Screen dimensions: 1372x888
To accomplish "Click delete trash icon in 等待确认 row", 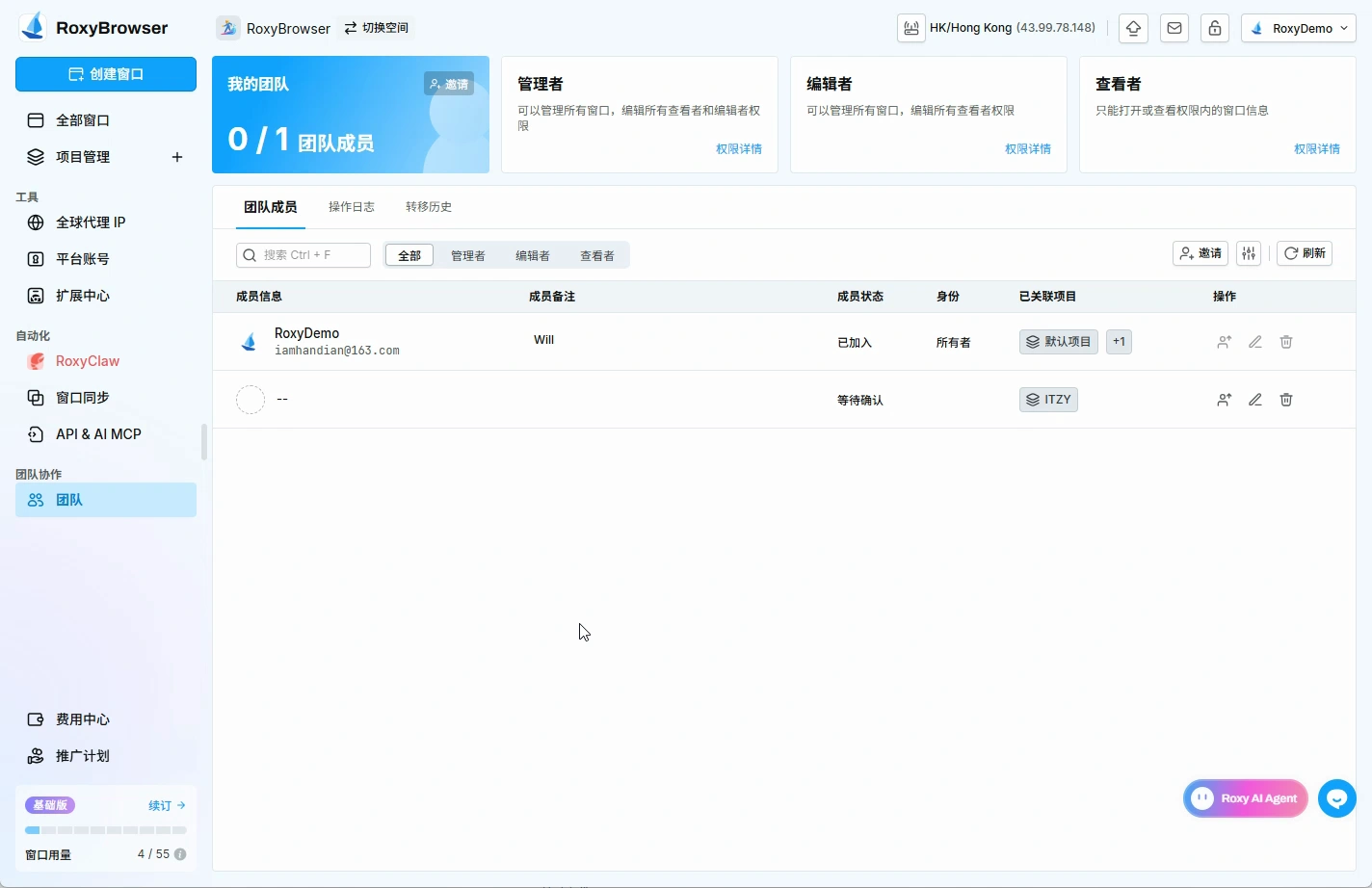I will 1286,400.
